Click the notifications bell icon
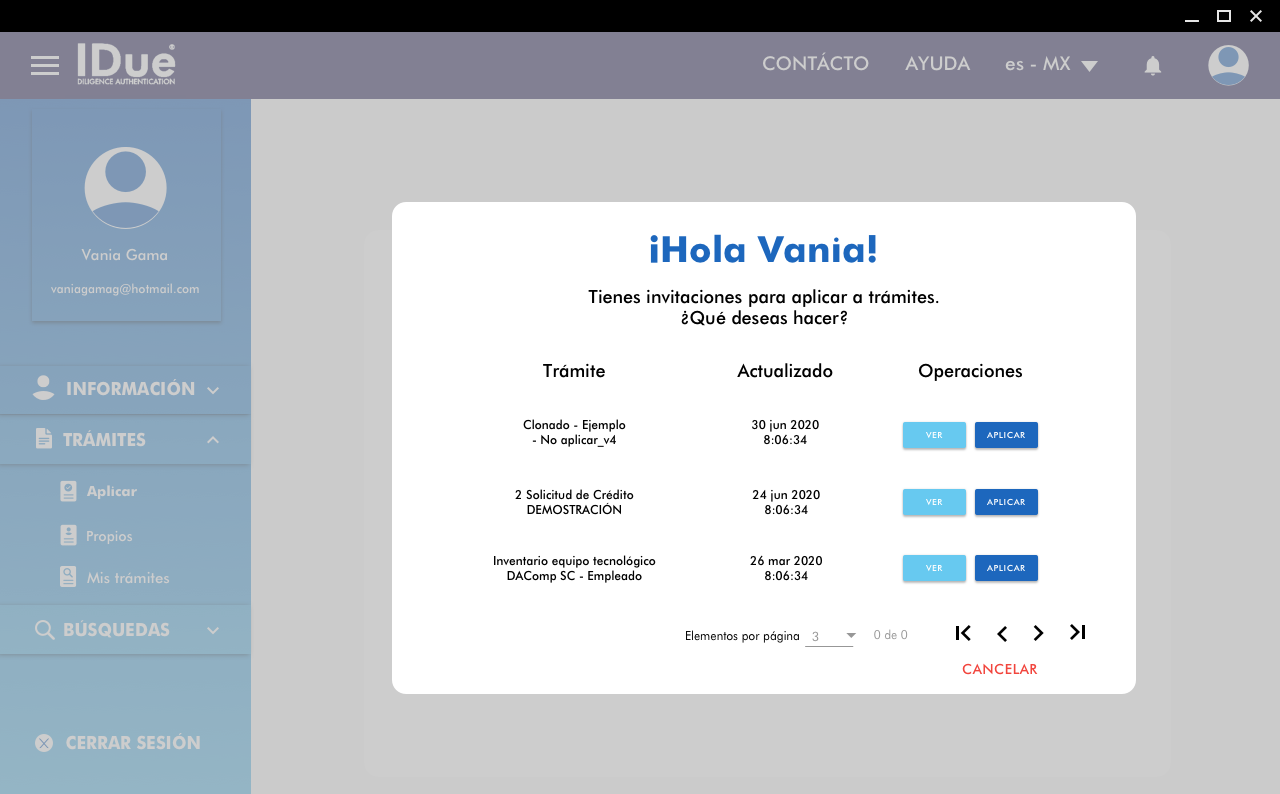The image size is (1280, 794). pyautogui.click(x=1152, y=66)
